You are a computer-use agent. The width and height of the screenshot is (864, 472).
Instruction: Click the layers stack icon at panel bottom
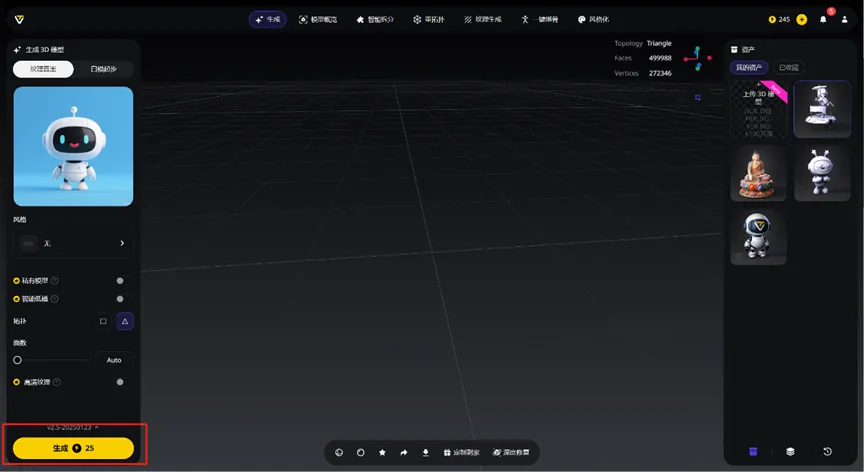click(790, 452)
